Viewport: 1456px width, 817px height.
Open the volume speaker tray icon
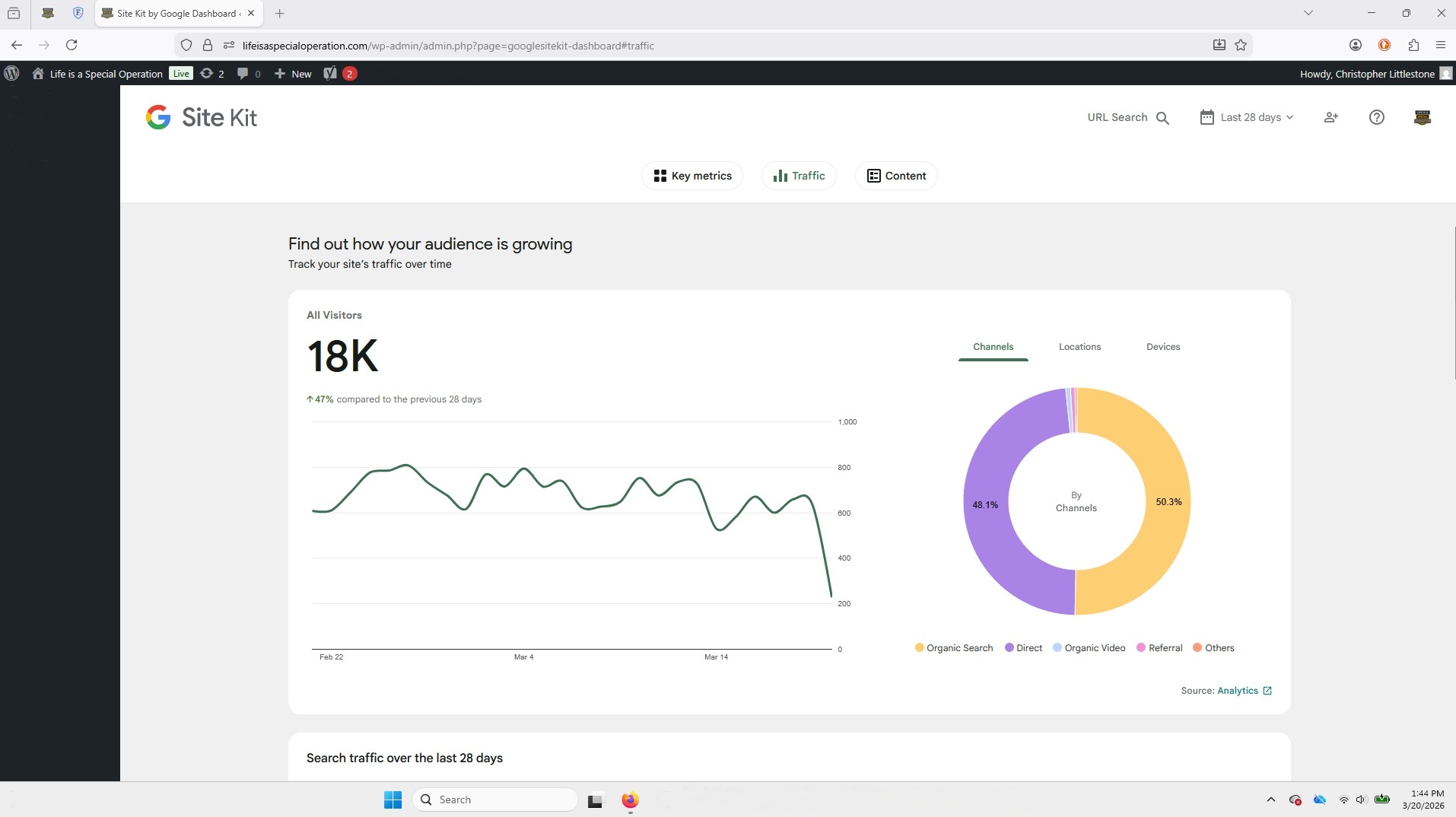point(1361,800)
